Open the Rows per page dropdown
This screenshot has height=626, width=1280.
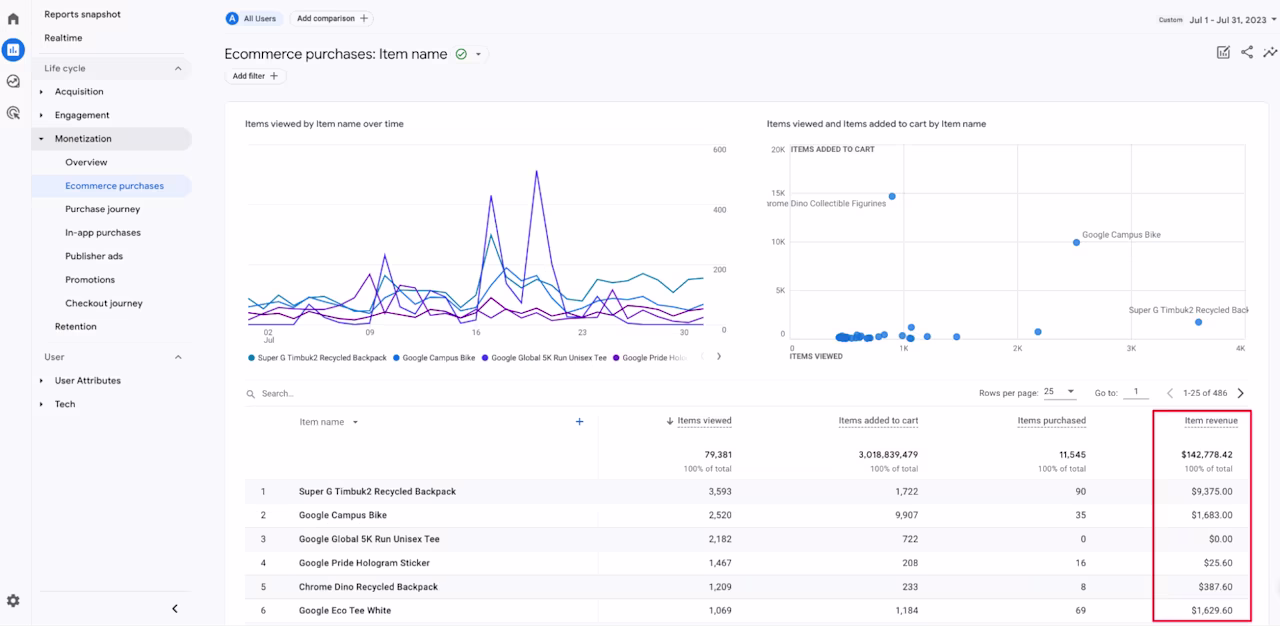click(1060, 393)
